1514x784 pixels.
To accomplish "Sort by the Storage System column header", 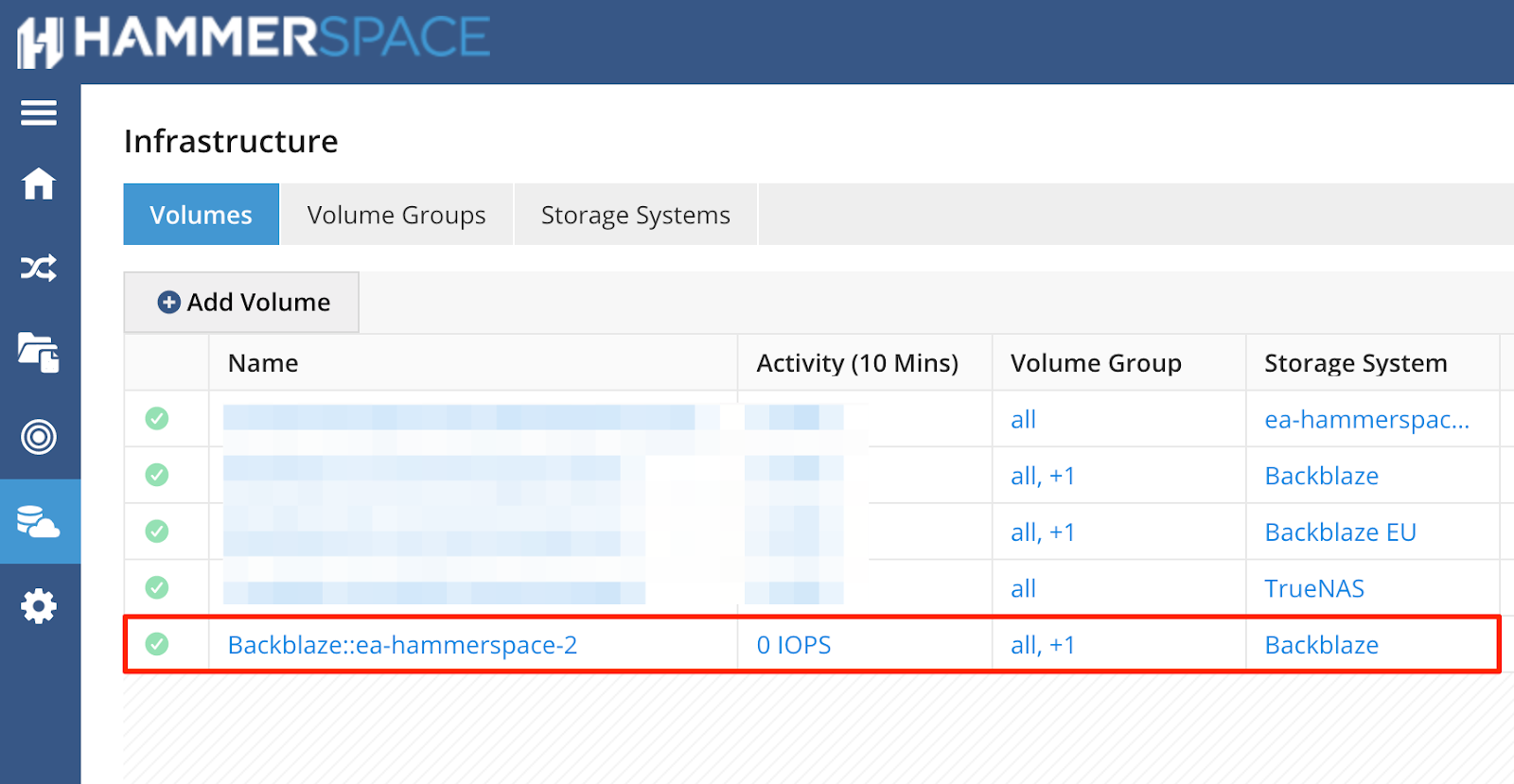I will click(x=1373, y=363).
